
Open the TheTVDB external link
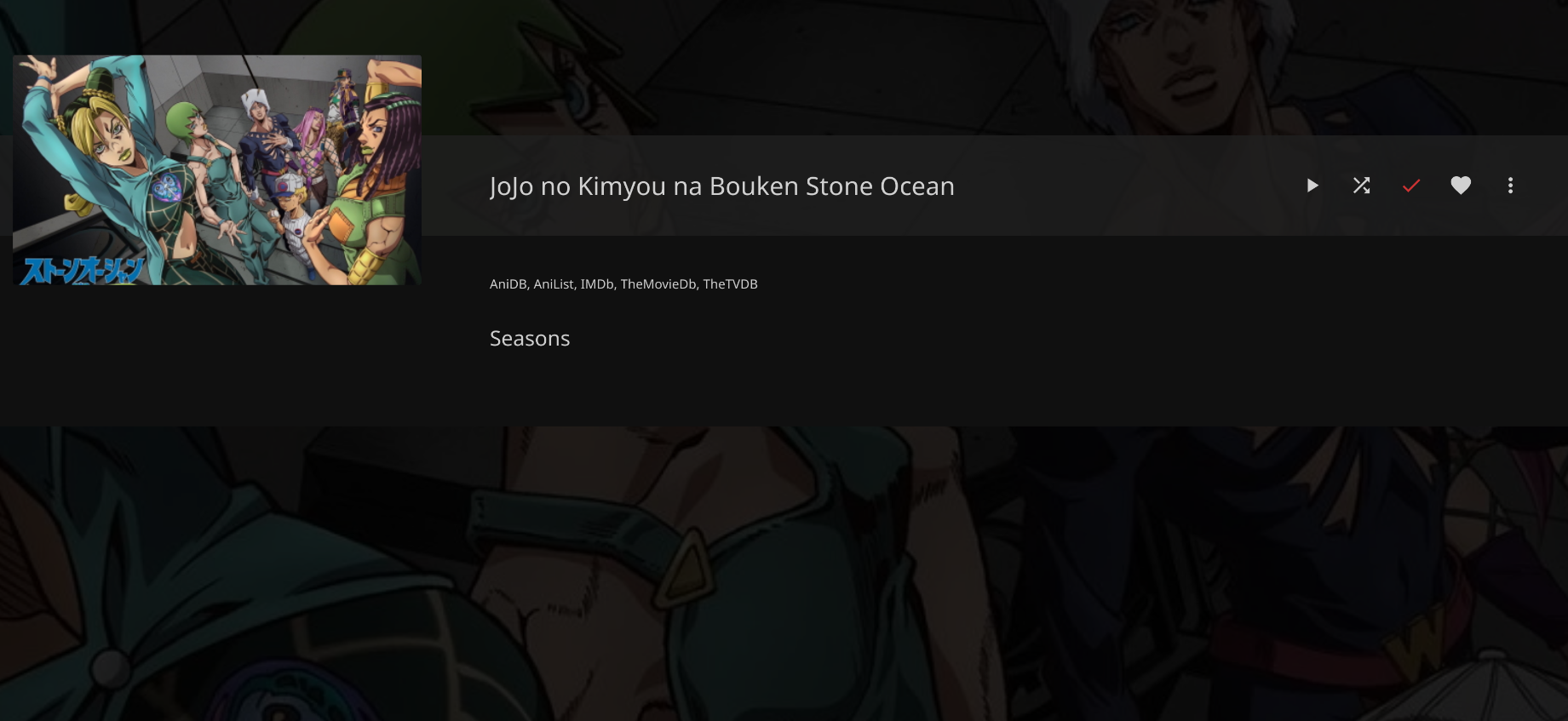730,284
